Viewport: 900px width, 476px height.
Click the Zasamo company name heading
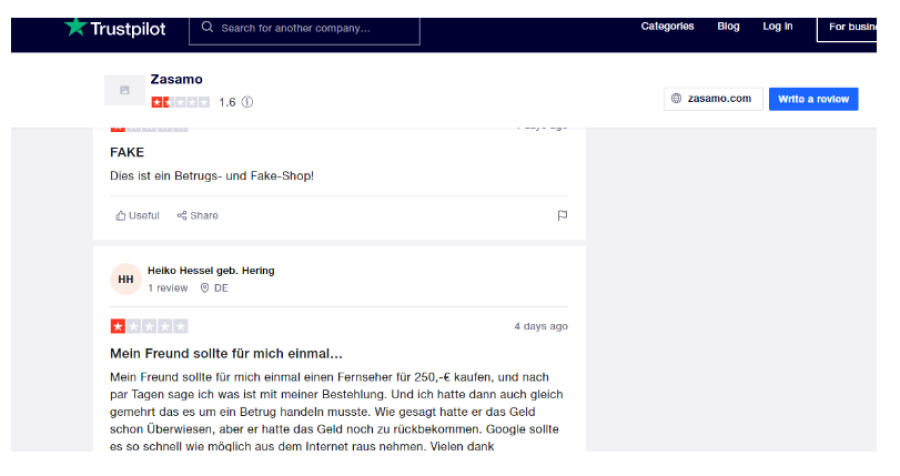tap(176, 79)
